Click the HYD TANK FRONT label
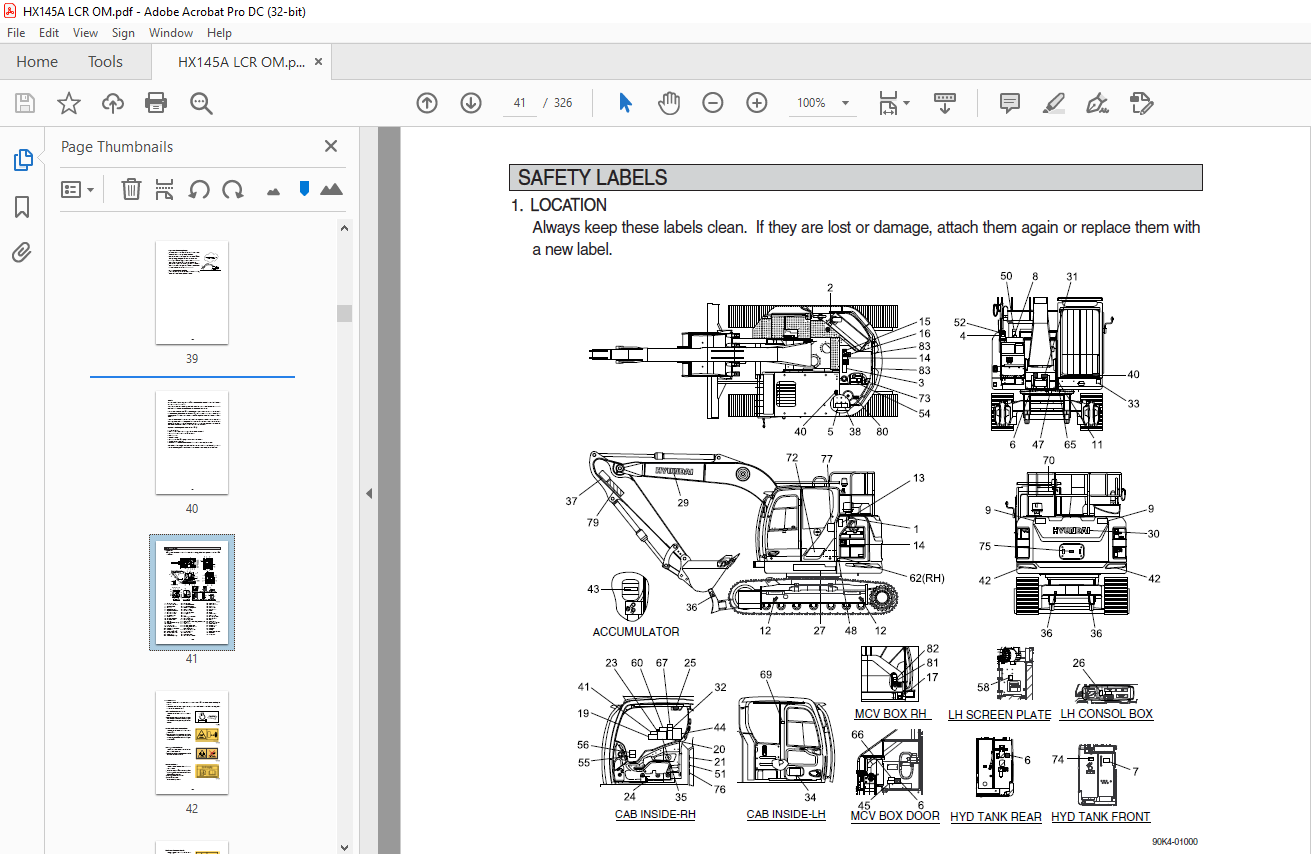Screen dimensions: 1311x854 tap(1101, 817)
